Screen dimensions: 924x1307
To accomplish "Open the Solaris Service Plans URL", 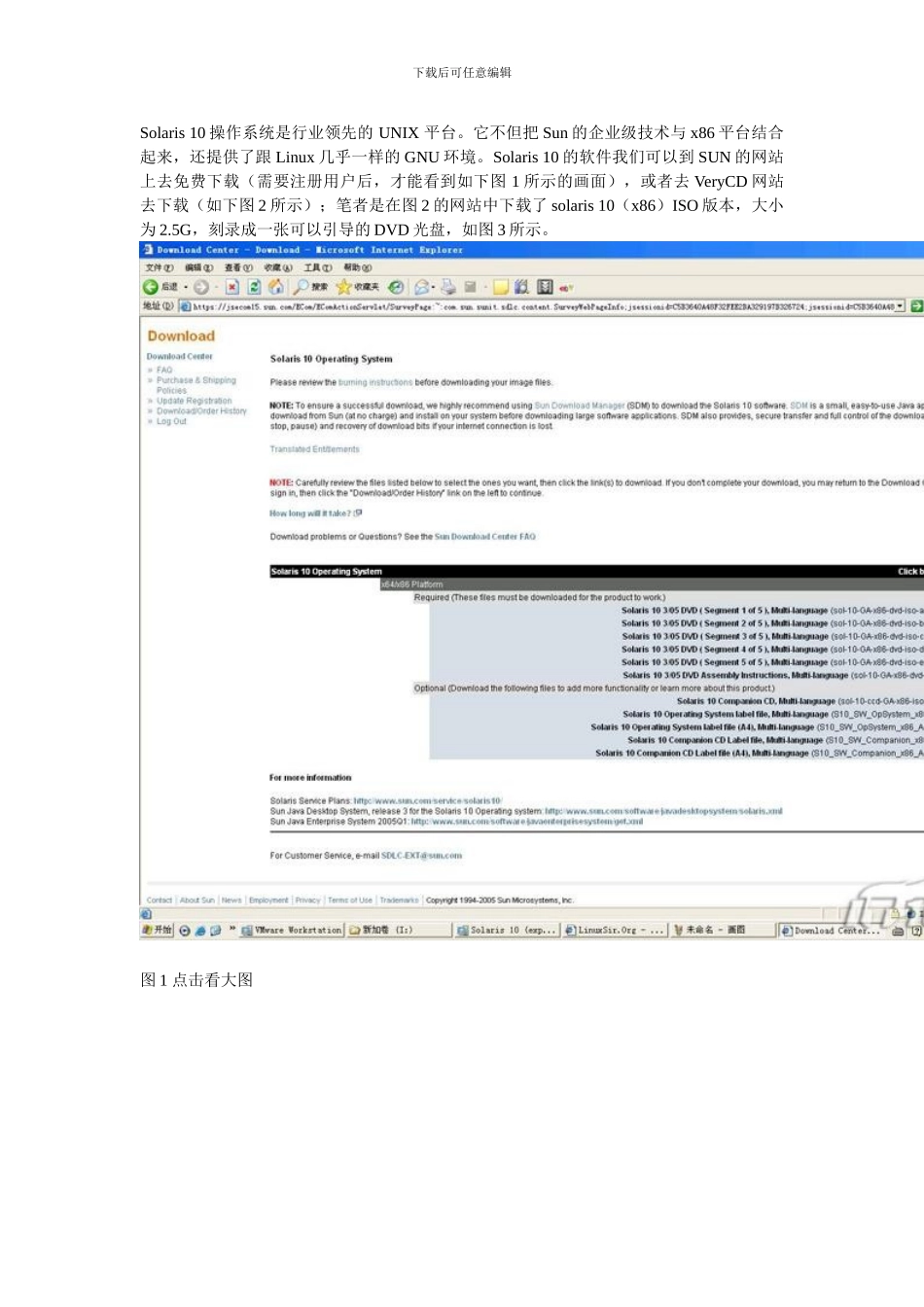I will click(427, 801).
